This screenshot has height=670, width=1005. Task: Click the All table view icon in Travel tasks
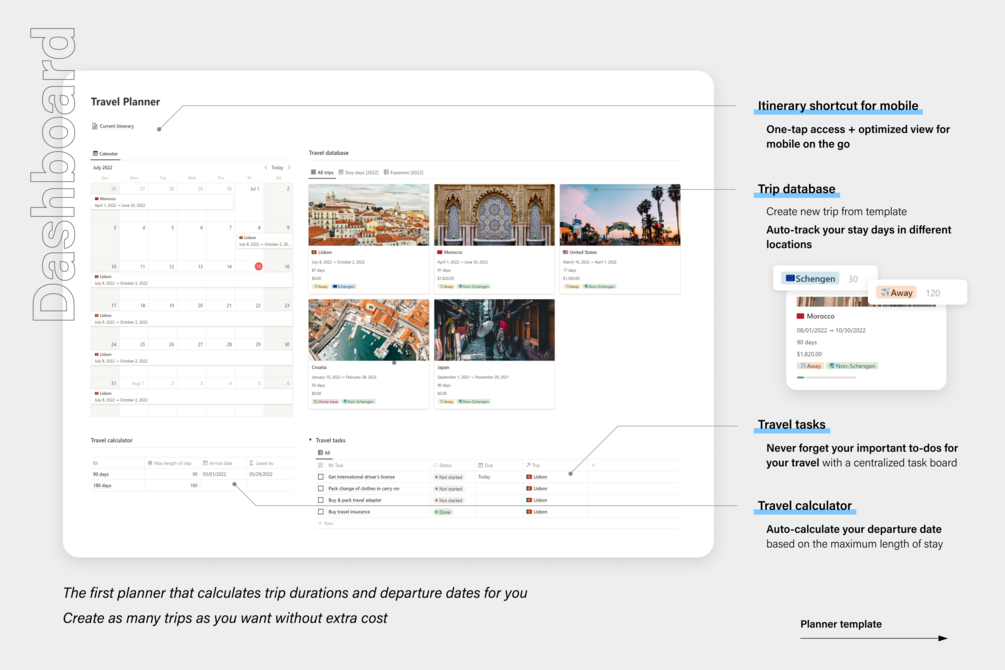pos(320,453)
